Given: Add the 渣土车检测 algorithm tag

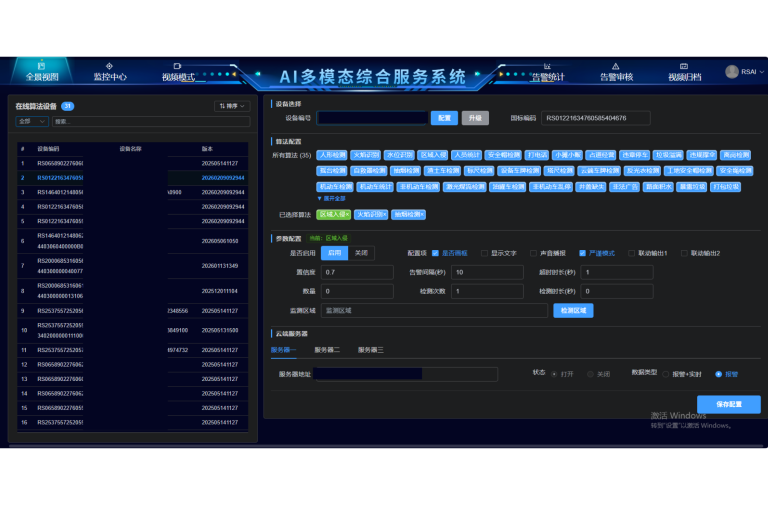Looking at the screenshot, I should pyautogui.click(x=442, y=171).
